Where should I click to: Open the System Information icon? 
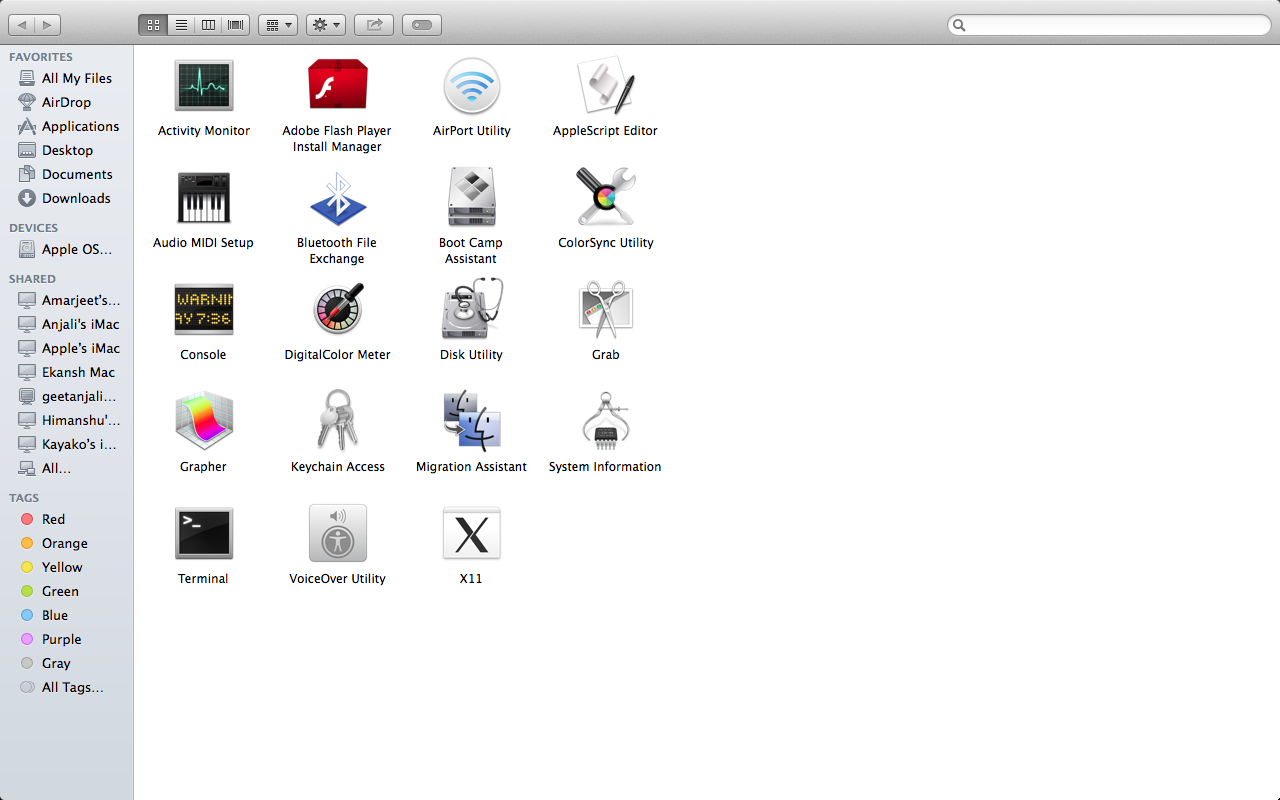click(605, 421)
